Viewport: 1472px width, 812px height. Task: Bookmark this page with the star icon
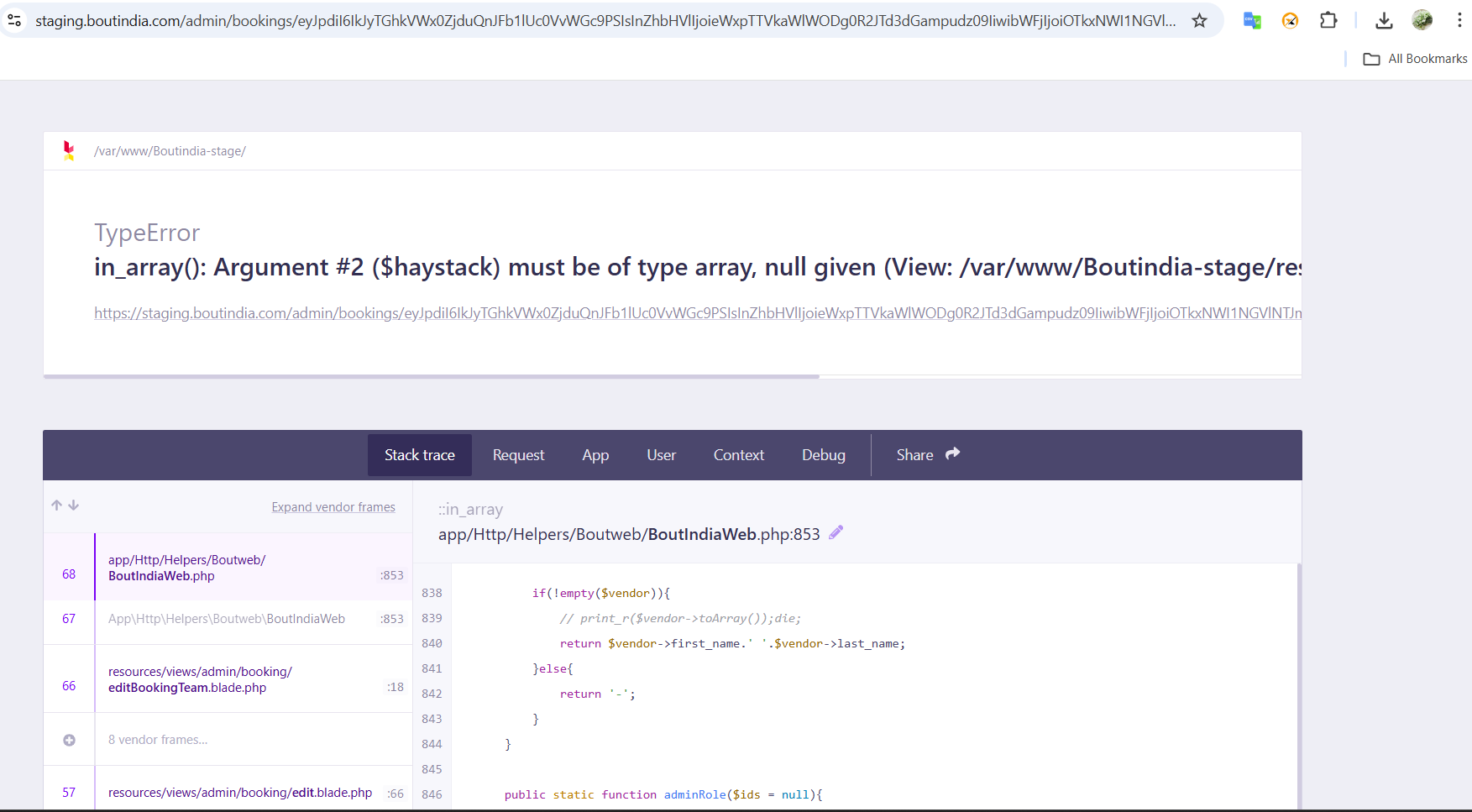pos(1199,20)
